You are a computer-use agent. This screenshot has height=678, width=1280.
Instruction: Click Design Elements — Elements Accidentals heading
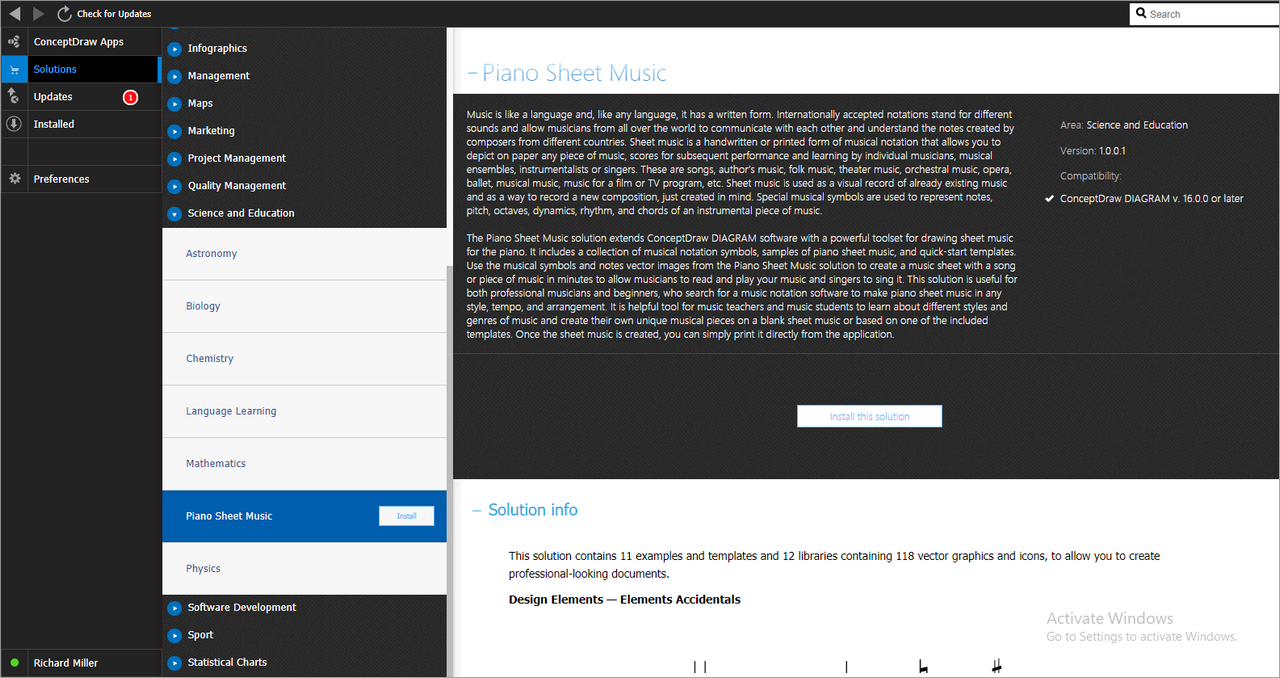point(625,600)
